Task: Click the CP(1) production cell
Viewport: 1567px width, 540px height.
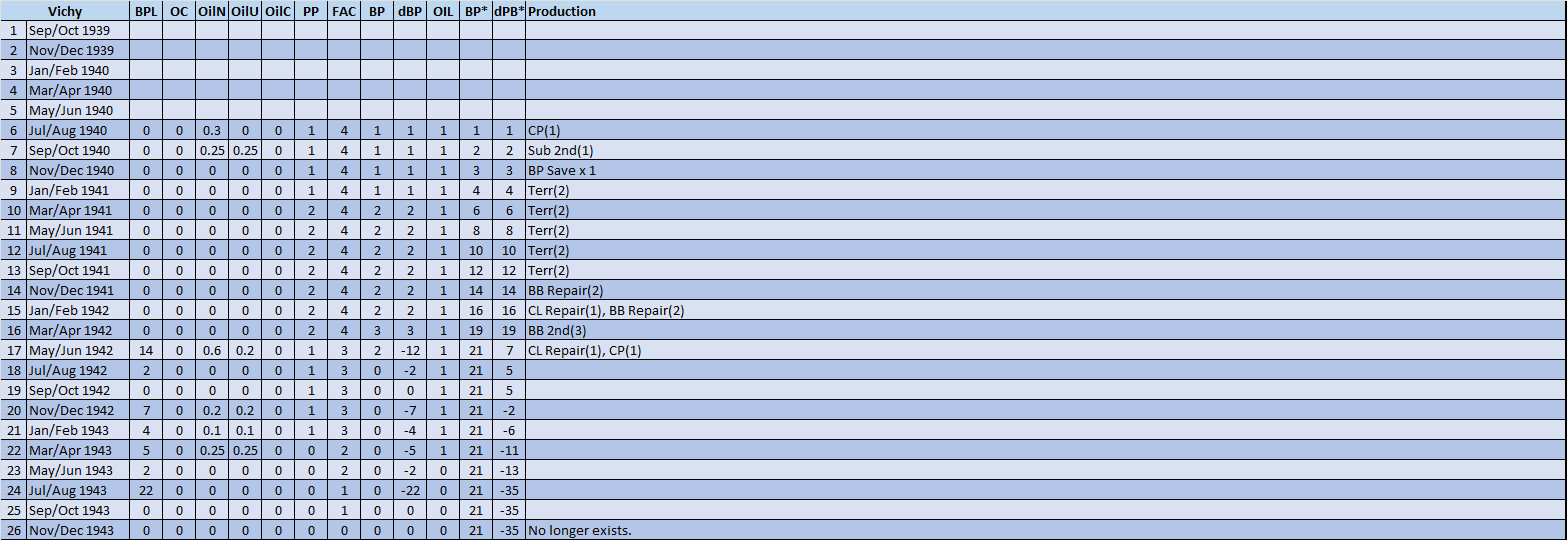Action: [x=1046, y=131]
